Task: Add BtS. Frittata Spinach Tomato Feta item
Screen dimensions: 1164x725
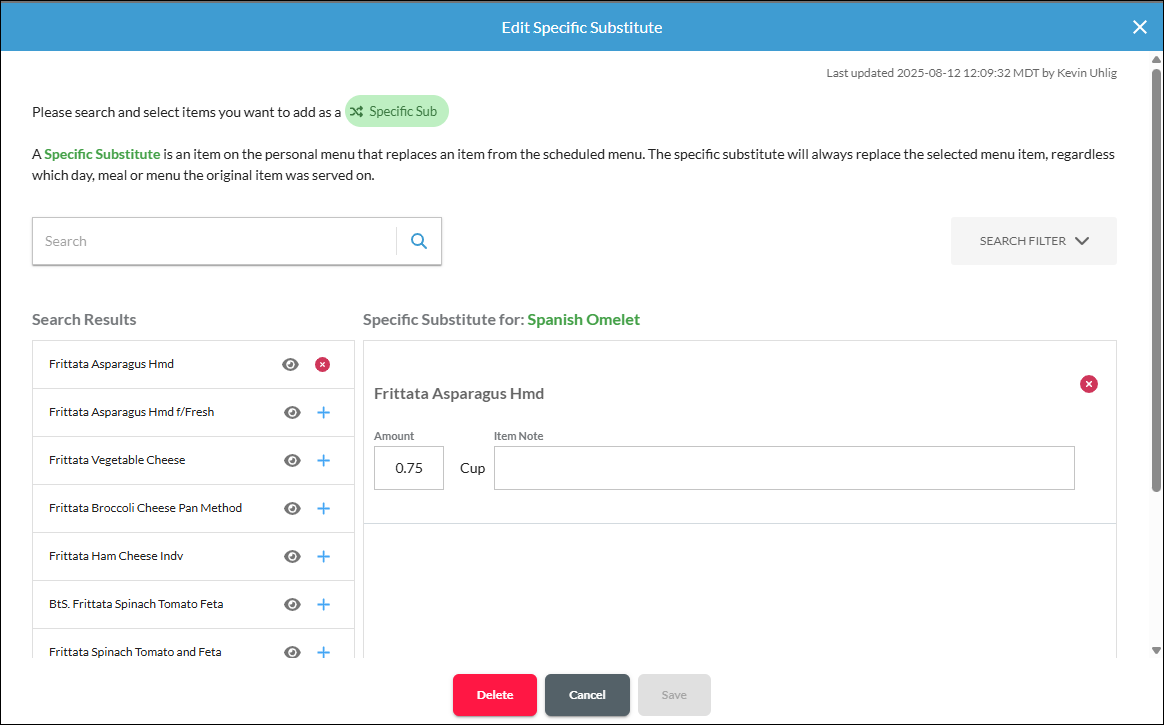Action: point(324,605)
